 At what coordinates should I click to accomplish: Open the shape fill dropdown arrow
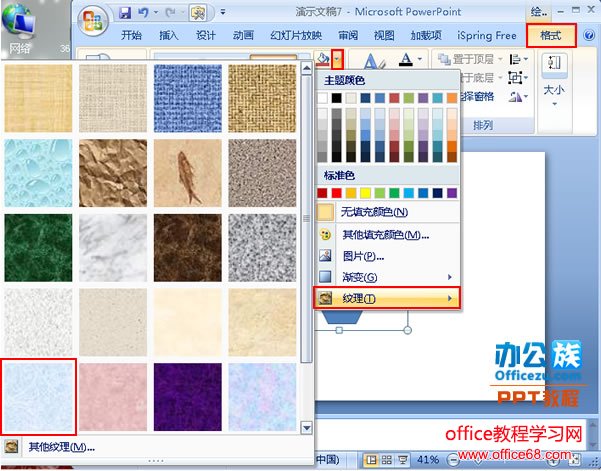[337, 59]
